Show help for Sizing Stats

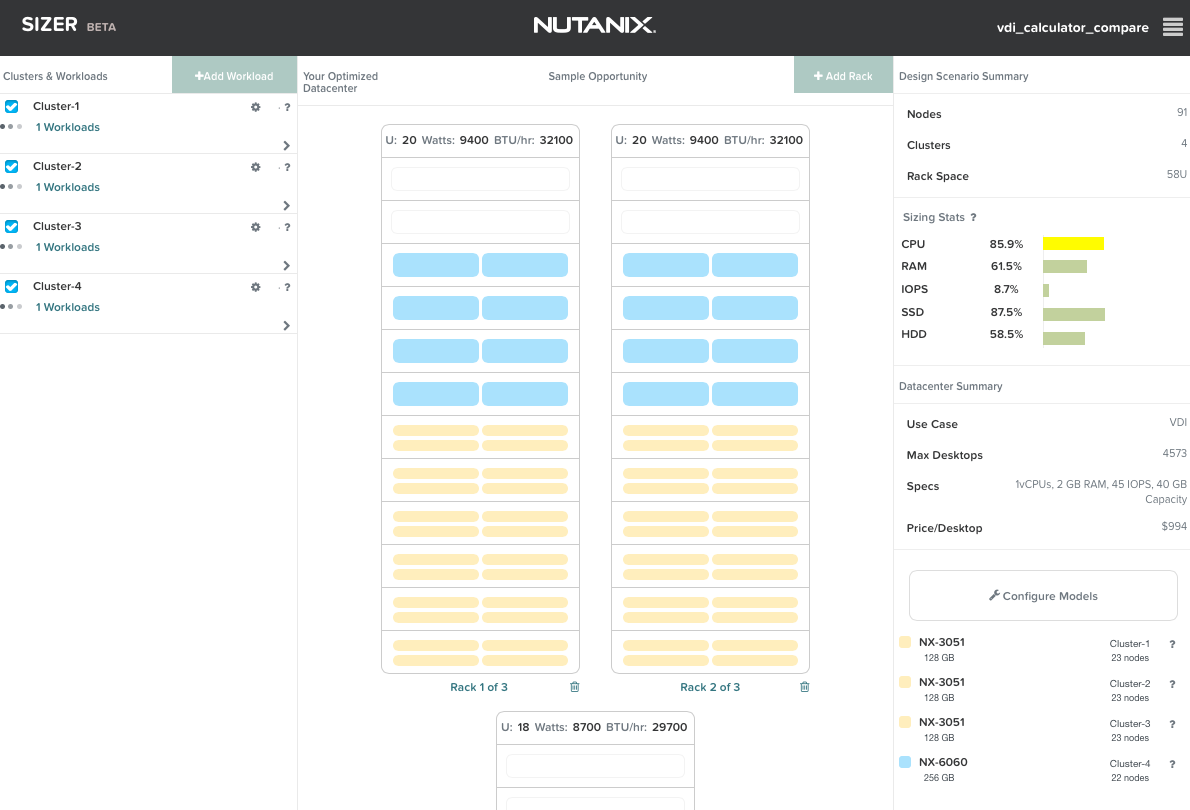(x=973, y=217)
